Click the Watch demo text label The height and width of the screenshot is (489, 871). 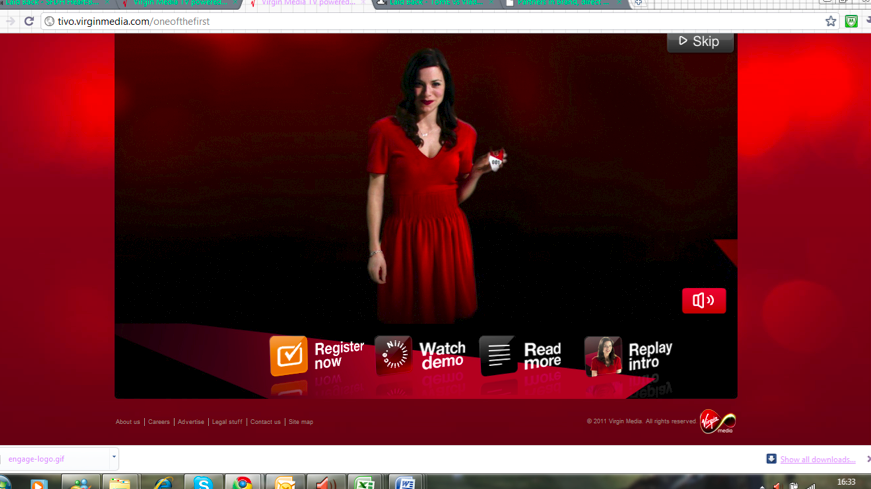tap(442, 355)
